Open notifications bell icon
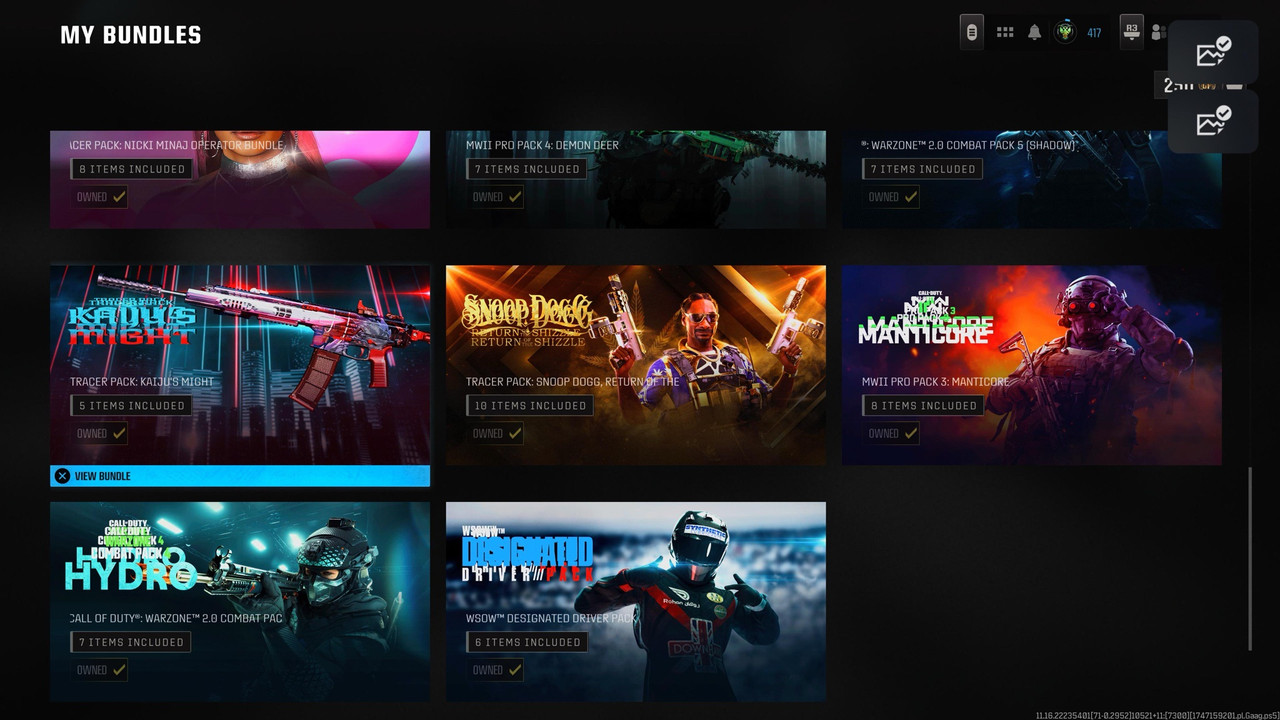Image resolution: width=1280 pixels, height=720 pixels. tap(1035, 33)
